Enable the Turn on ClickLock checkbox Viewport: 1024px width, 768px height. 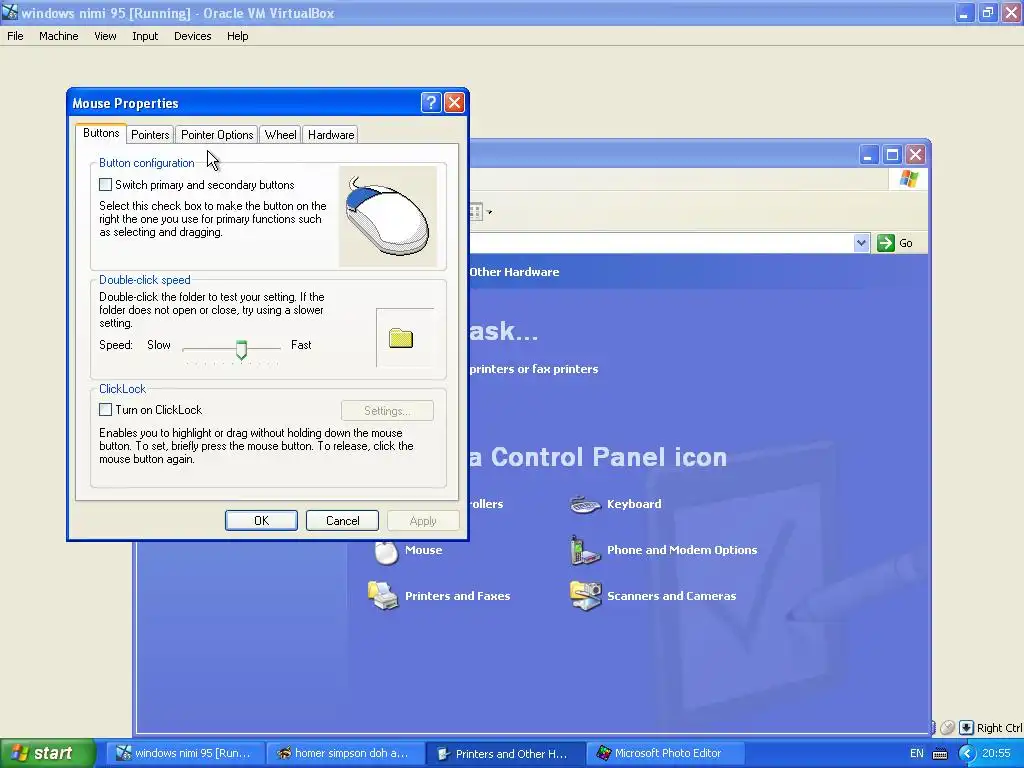pyautogui.click(x=105, y=410)
